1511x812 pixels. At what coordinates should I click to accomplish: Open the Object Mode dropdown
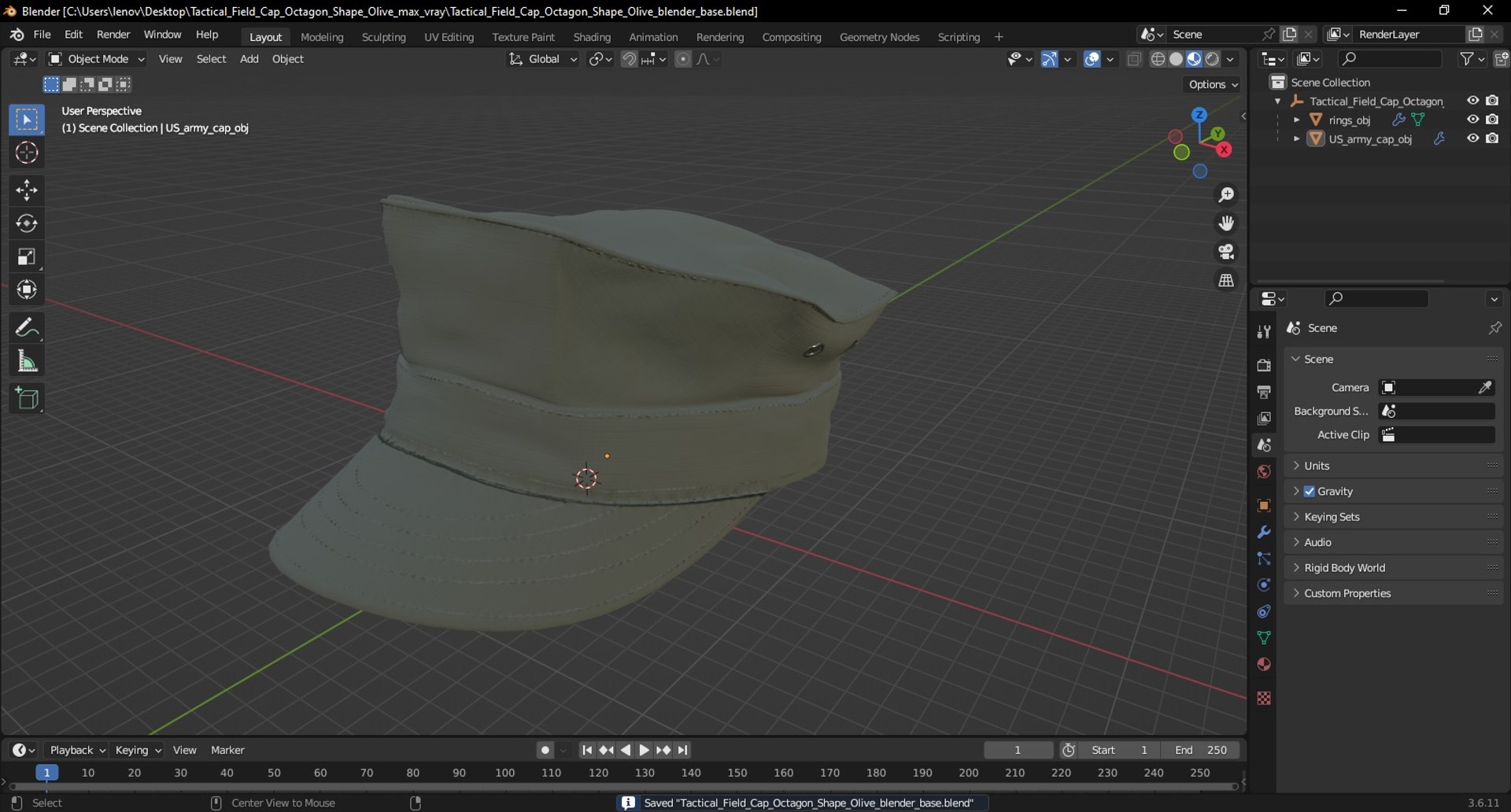coord(97,59)
